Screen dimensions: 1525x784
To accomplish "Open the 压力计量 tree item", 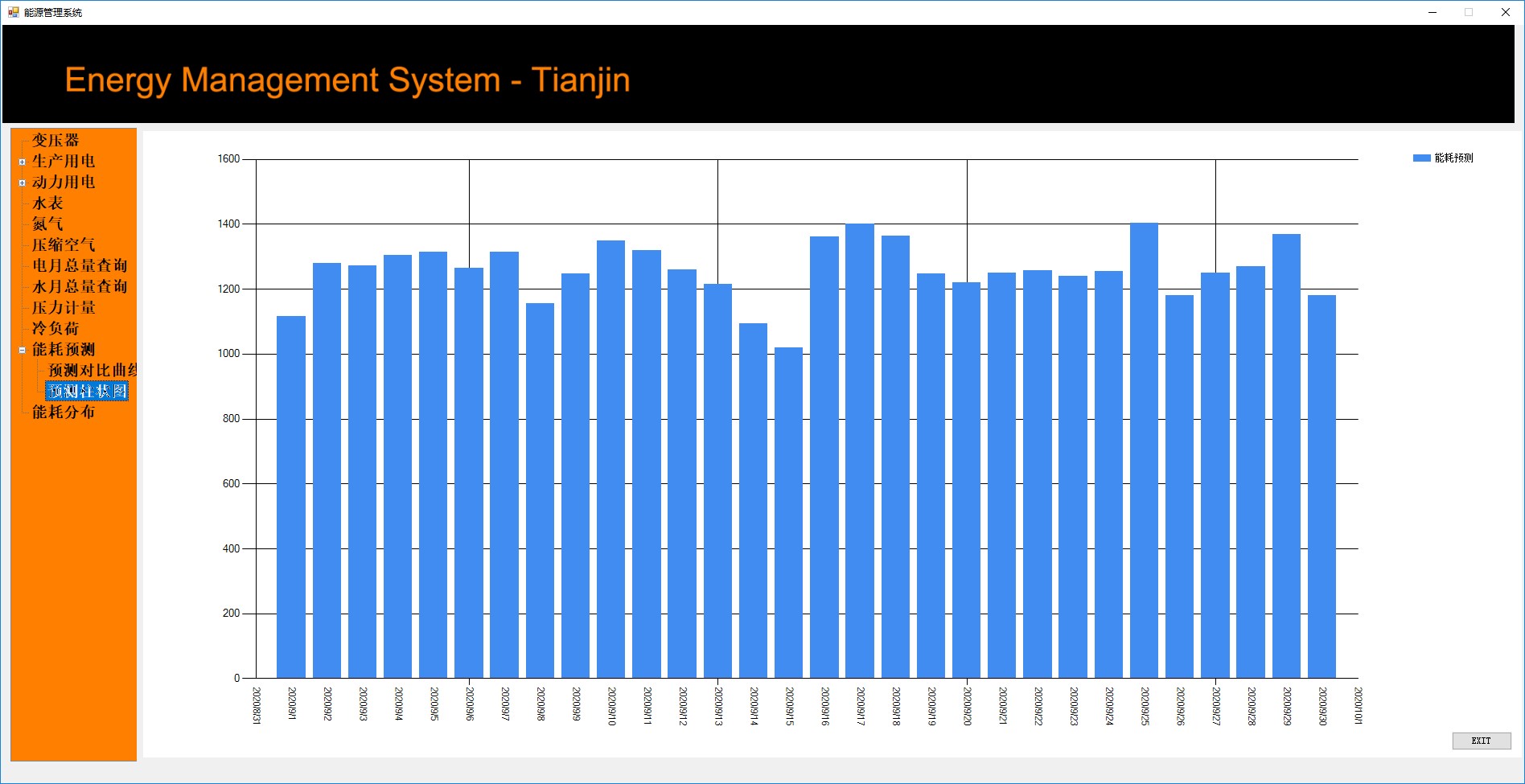I will click(x=64, y=307).
